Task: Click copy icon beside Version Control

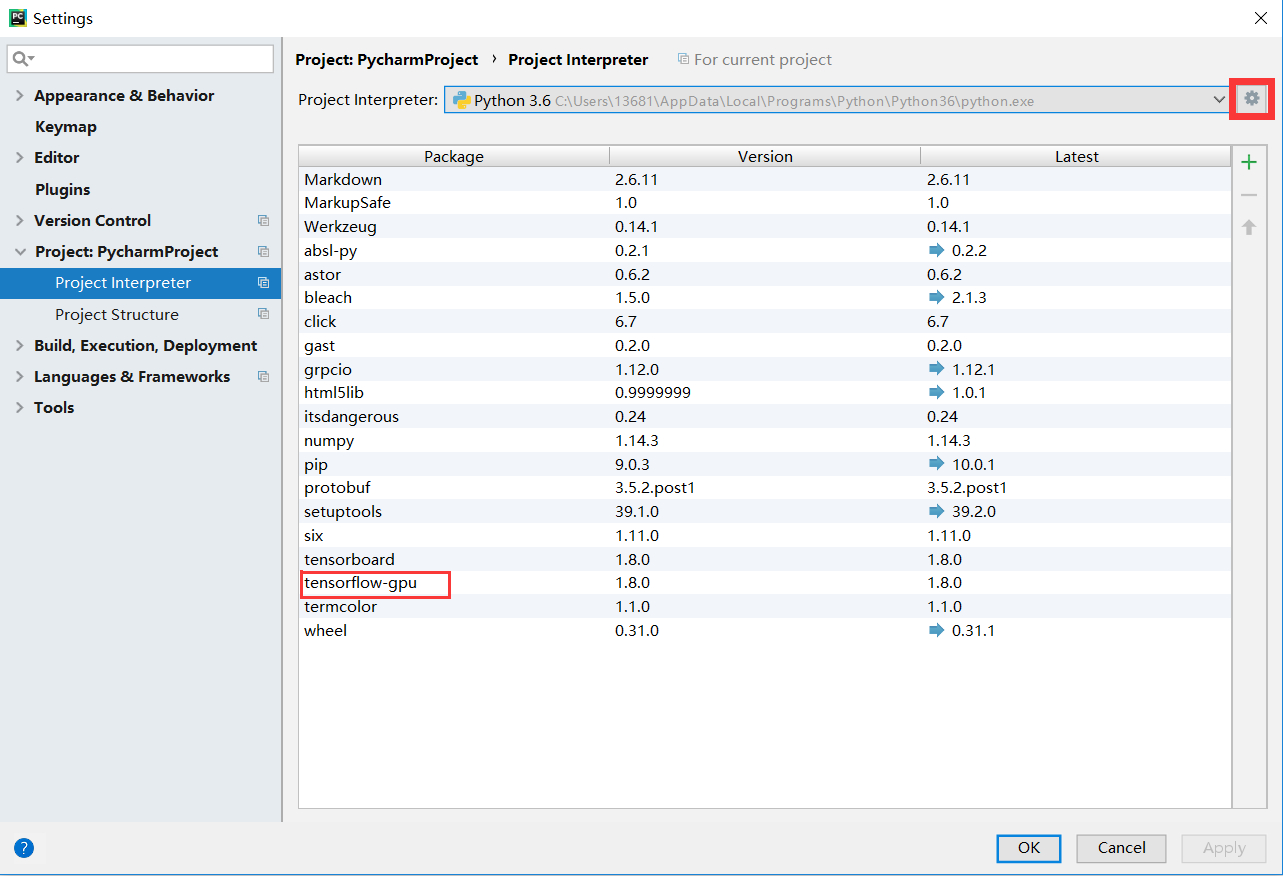Action: pyautogui.click(x=263, y=220)
